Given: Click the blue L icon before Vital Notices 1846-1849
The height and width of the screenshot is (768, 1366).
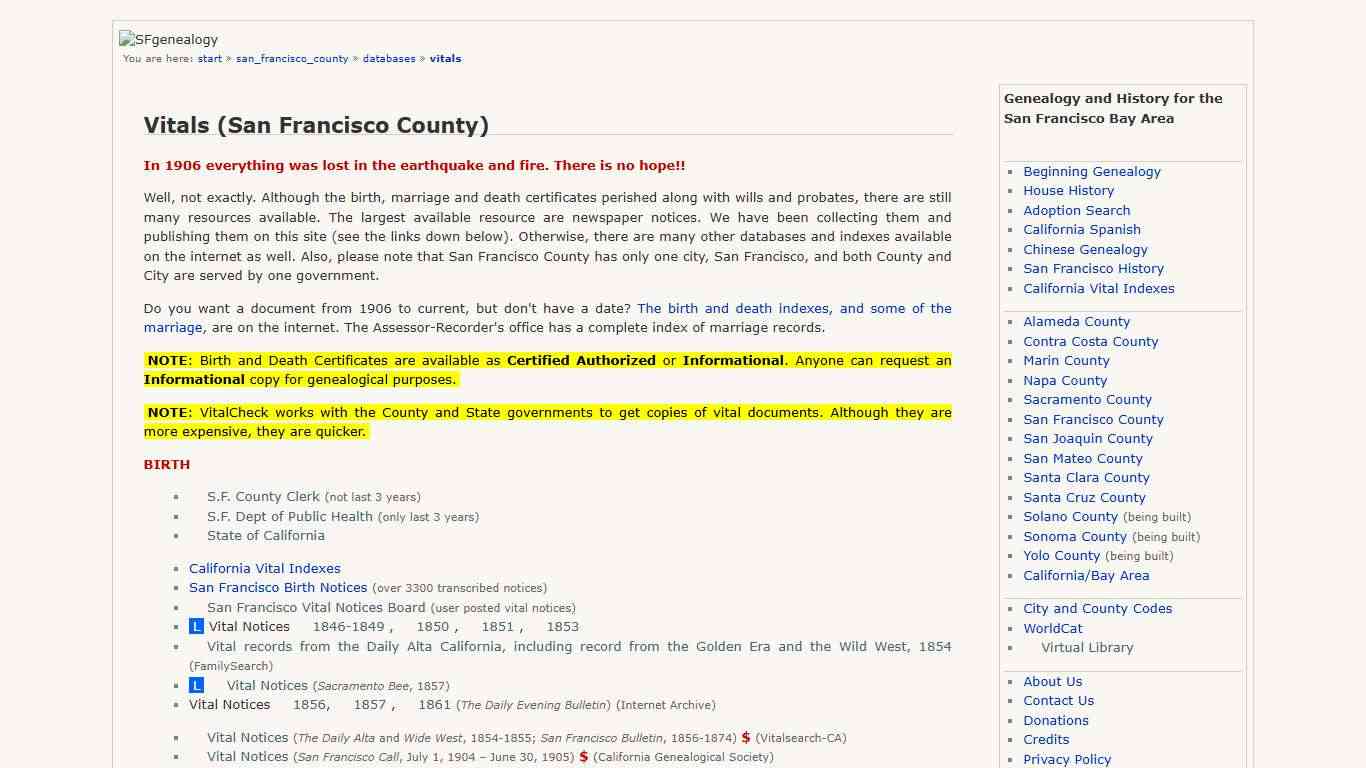Looking at the screenshot, I should click(x=196, y=626).
